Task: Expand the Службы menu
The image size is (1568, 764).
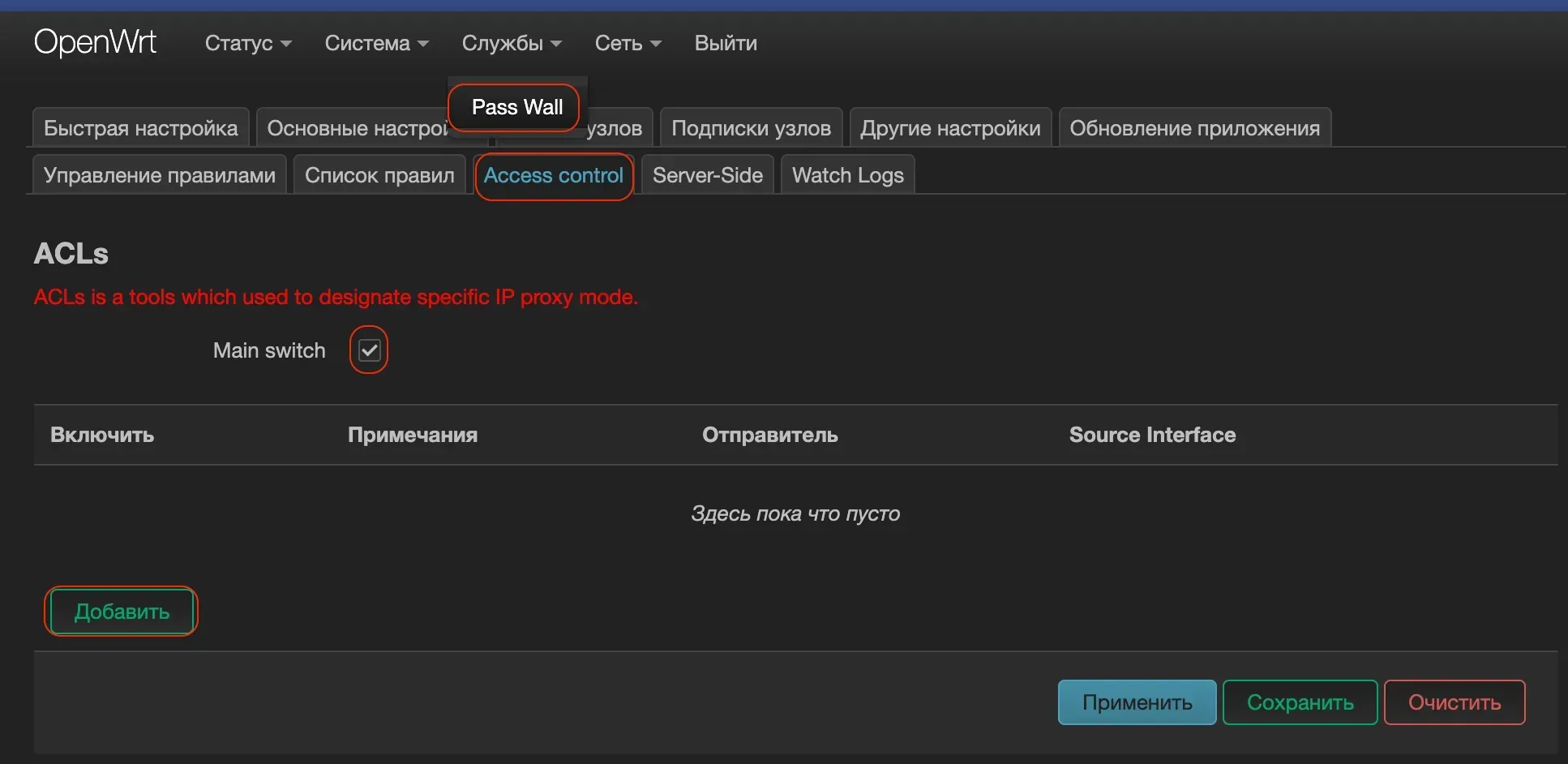Action: (x=512, y=43)
